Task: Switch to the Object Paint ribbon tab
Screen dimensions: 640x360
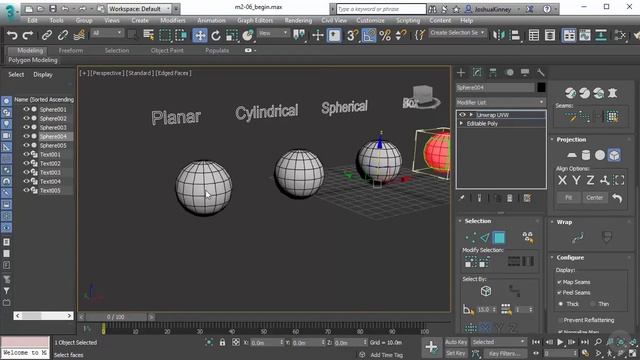Action: pos(167,51)
